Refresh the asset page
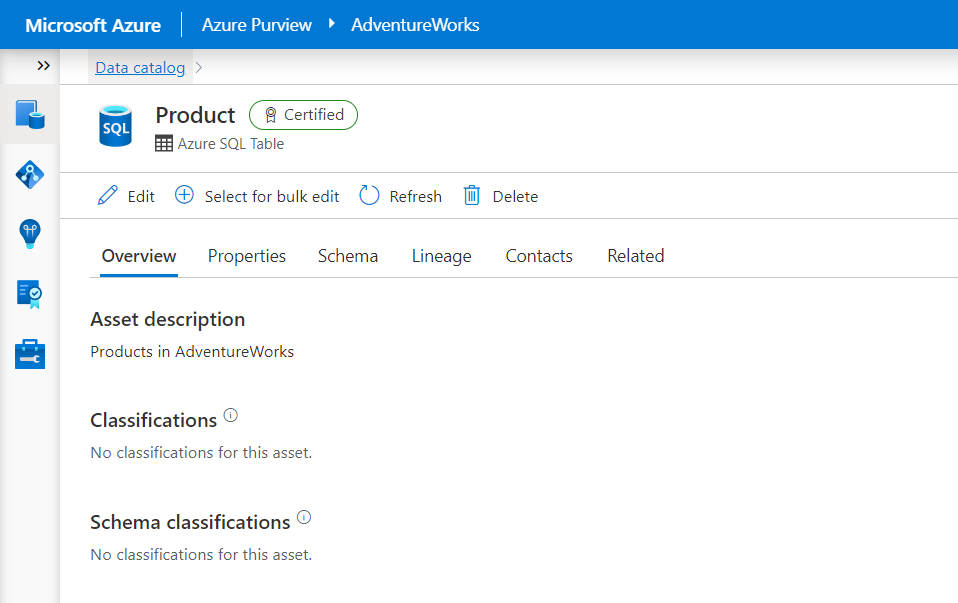958x603 pixels. [401, 196]
